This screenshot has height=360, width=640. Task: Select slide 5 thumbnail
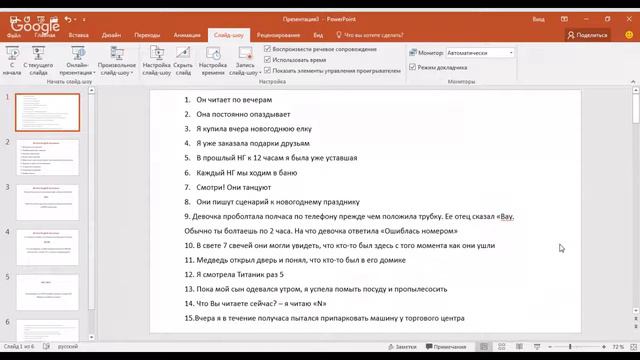click(47, 292)
